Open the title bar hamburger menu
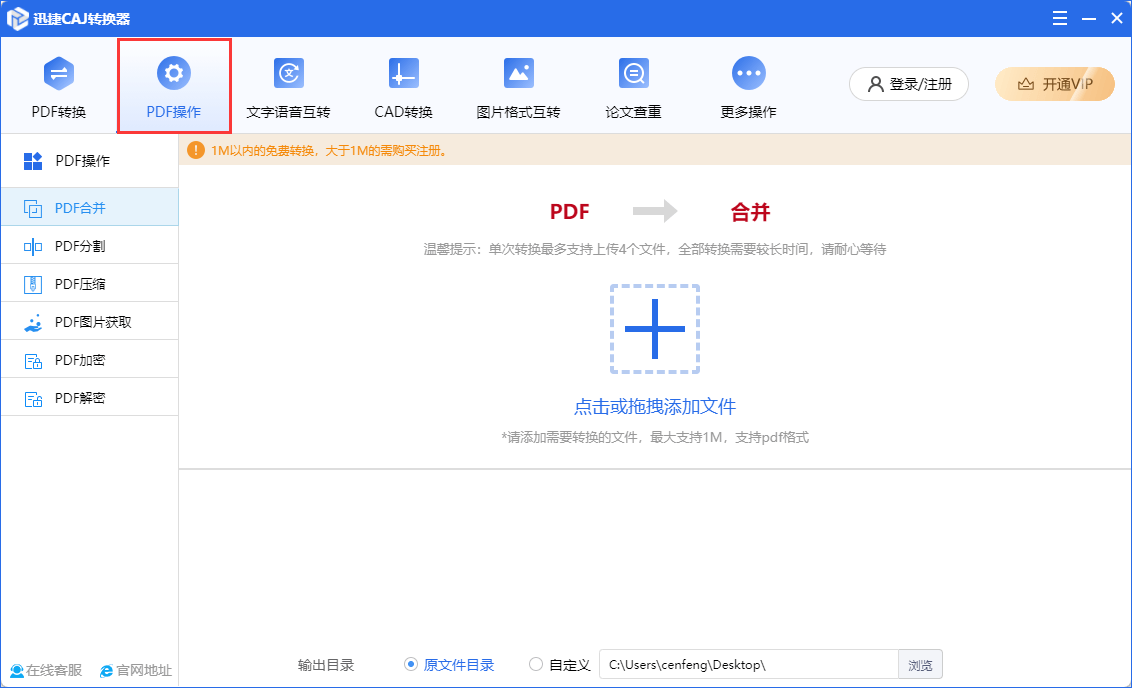Image resolution: width=1132 pixels, height=688 pixels. pos(1060,18)
